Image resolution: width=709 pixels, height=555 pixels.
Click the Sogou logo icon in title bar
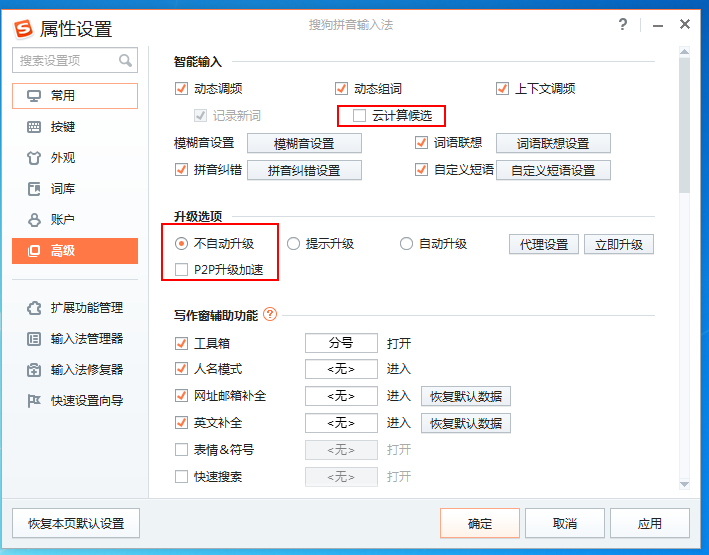(x=23, y=28)
